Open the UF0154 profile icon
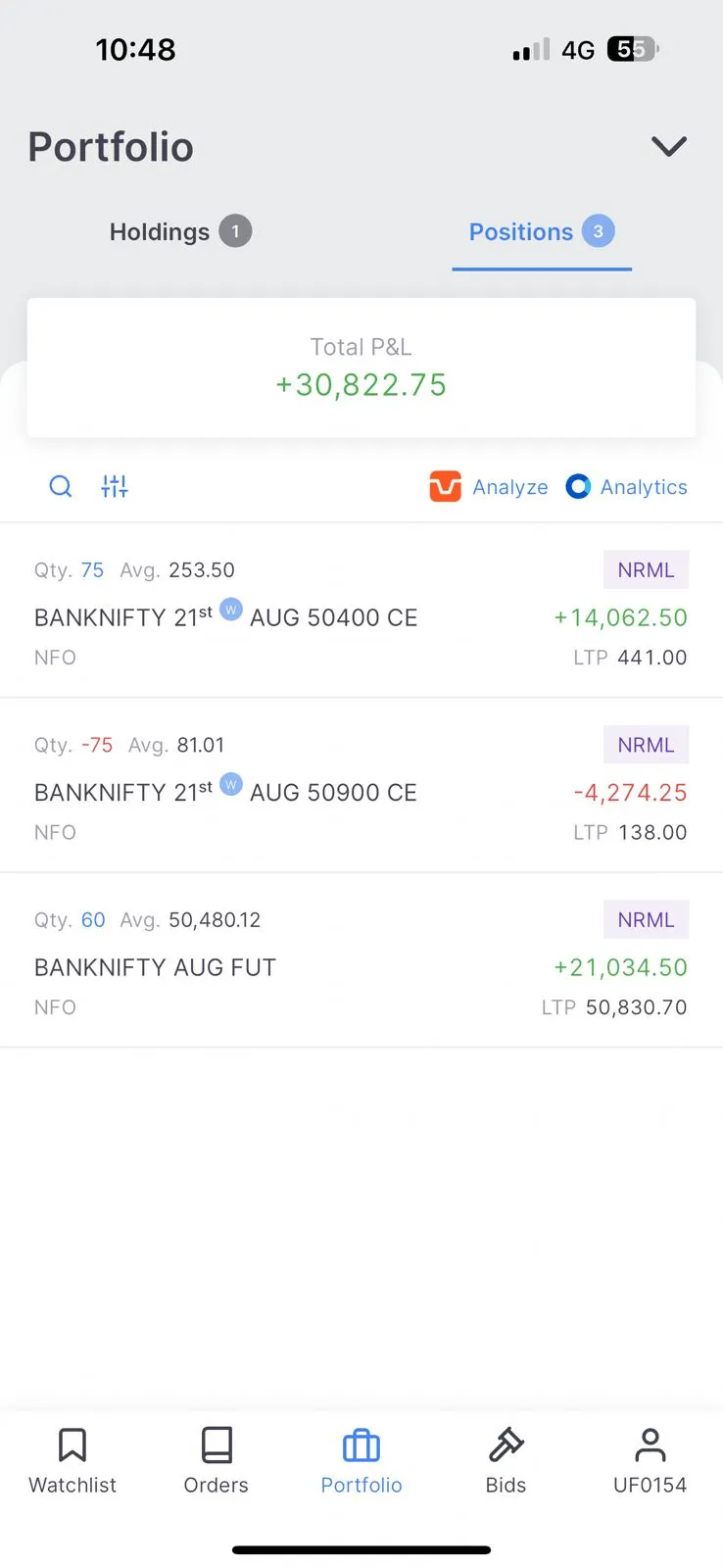This screenshot has width=723, height=1568. (x=650, y=1445)
